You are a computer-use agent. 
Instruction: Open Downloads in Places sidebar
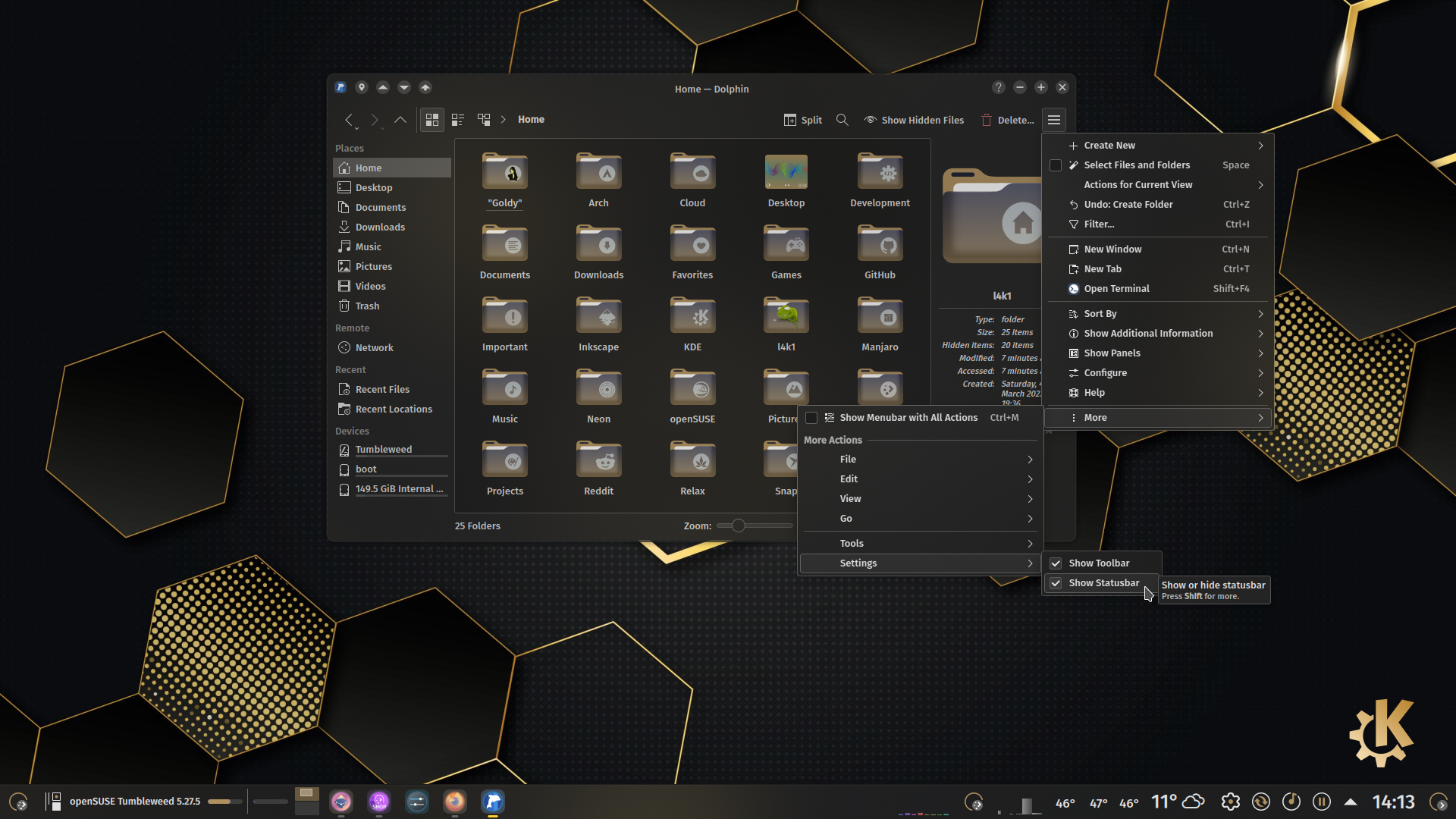pos(392,227)
